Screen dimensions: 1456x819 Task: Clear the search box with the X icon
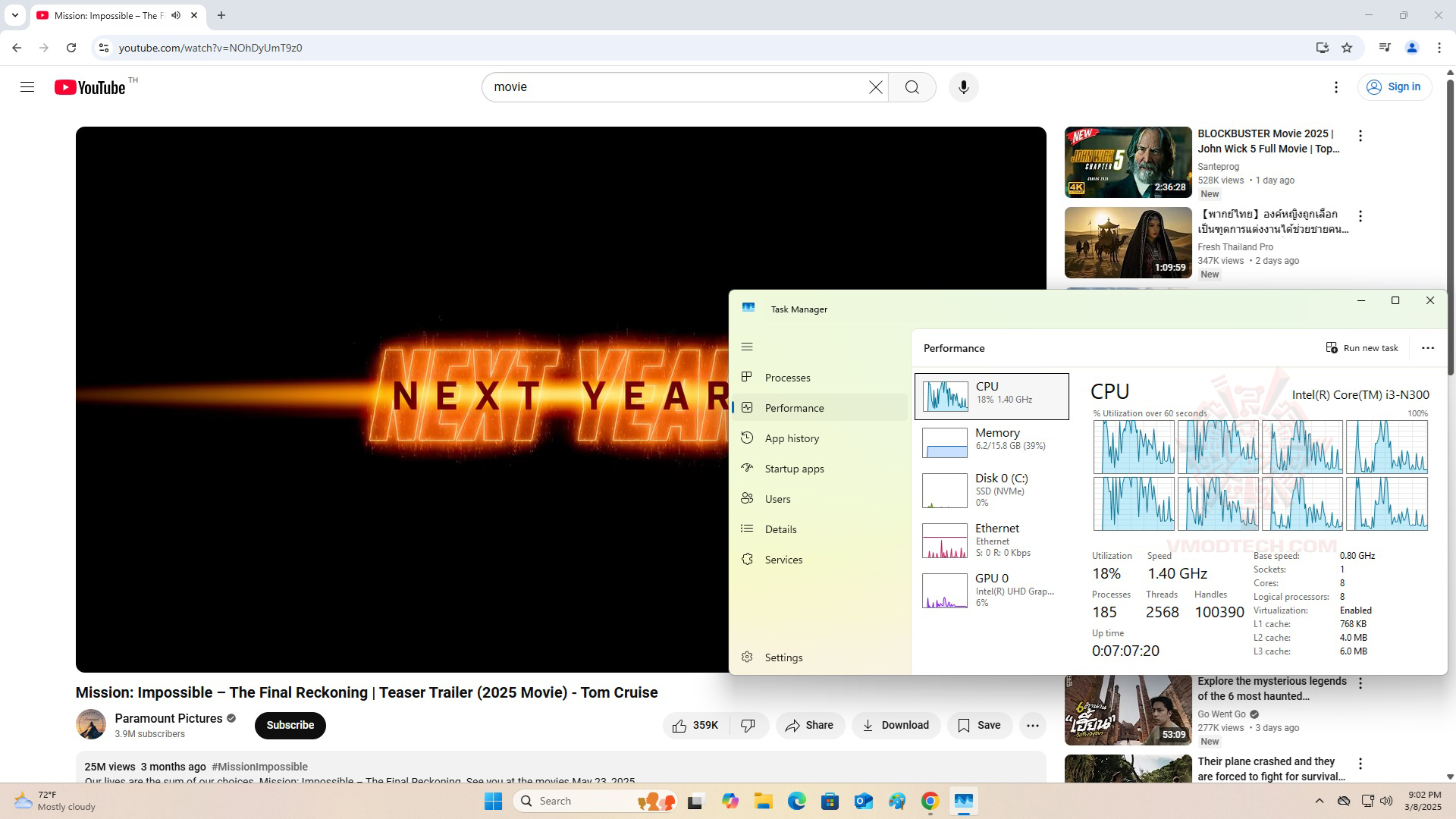click(875, 87)
